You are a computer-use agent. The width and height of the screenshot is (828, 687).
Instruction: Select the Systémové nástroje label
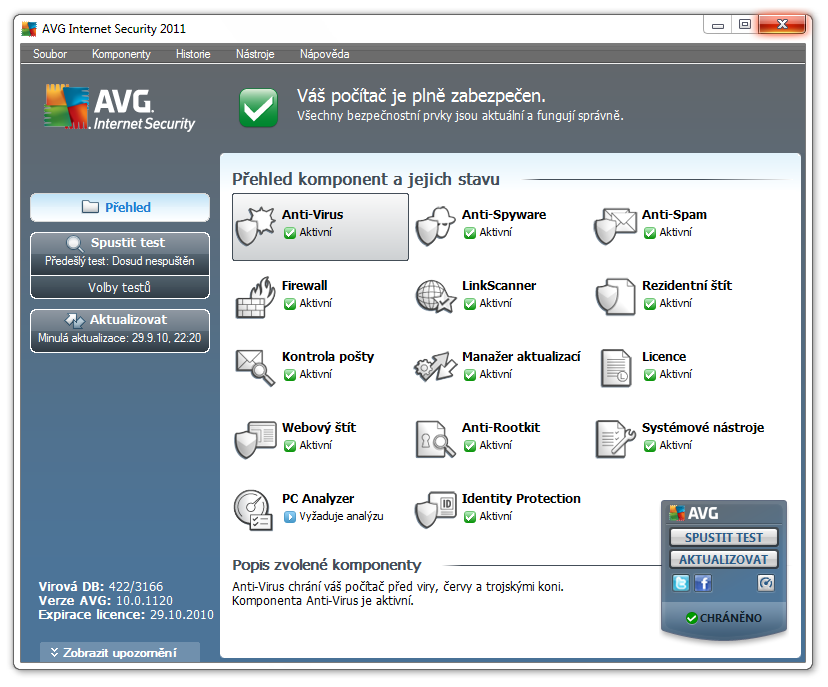(x=703, y=427)
